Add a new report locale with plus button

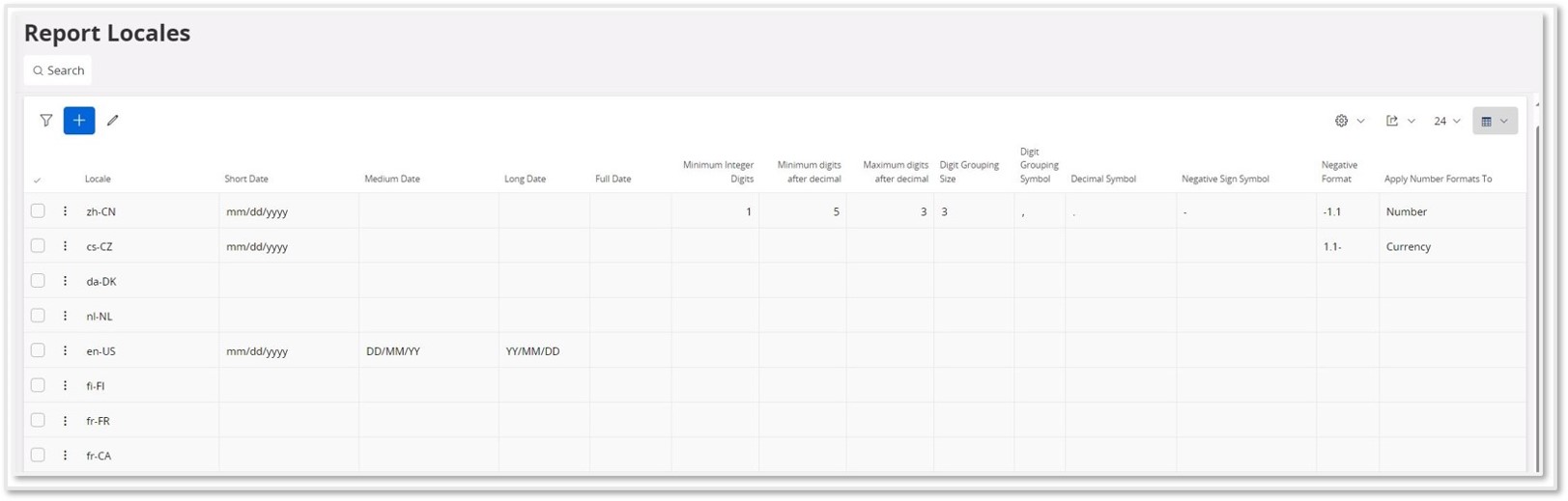pos(79,121)
